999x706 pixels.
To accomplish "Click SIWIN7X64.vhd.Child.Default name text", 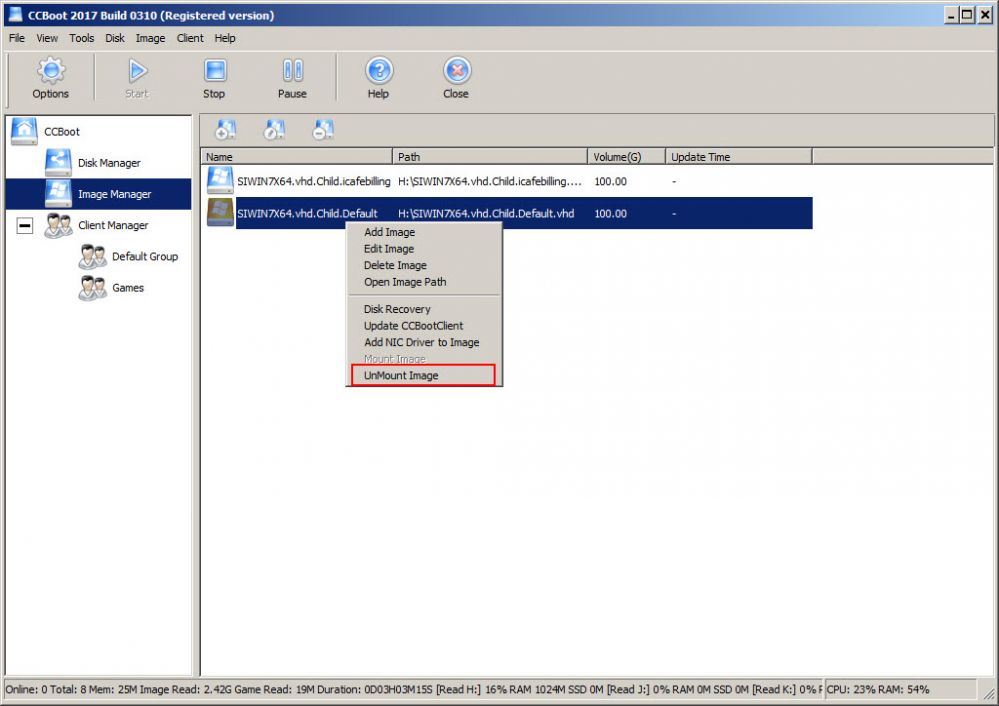I will coord(307,213).
